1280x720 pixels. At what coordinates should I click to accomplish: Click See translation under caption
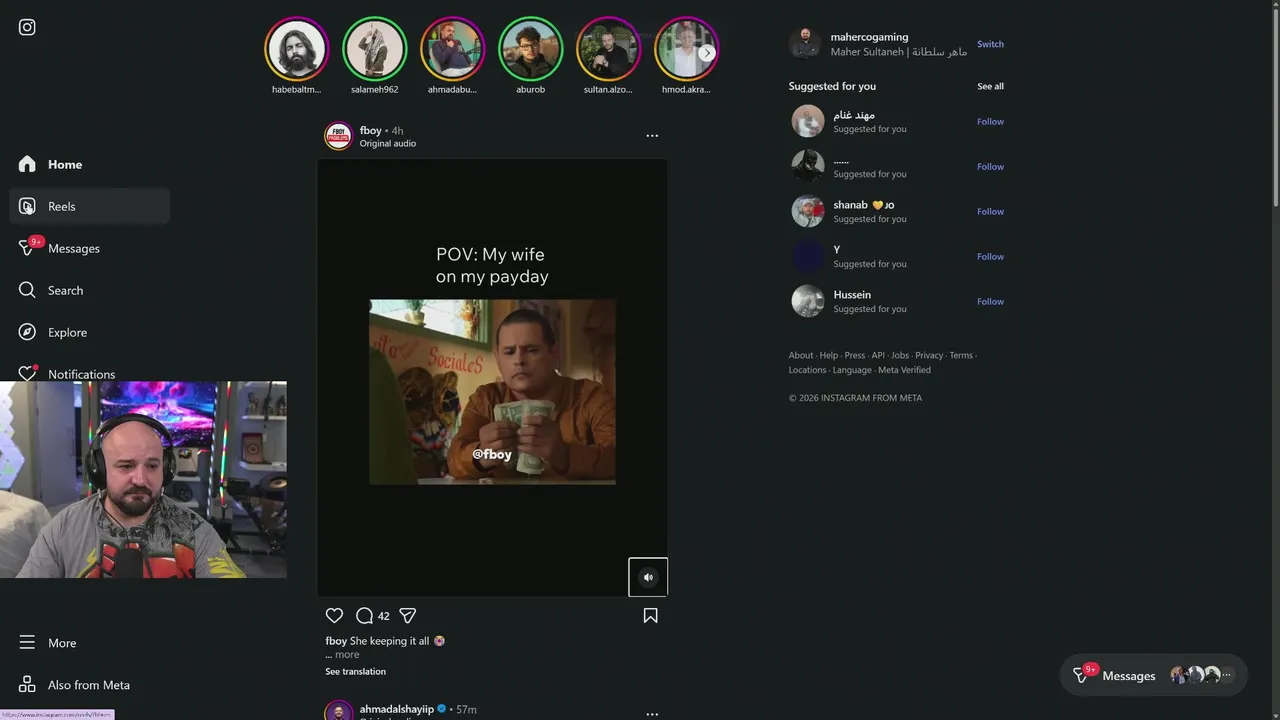tap(355, 672)
